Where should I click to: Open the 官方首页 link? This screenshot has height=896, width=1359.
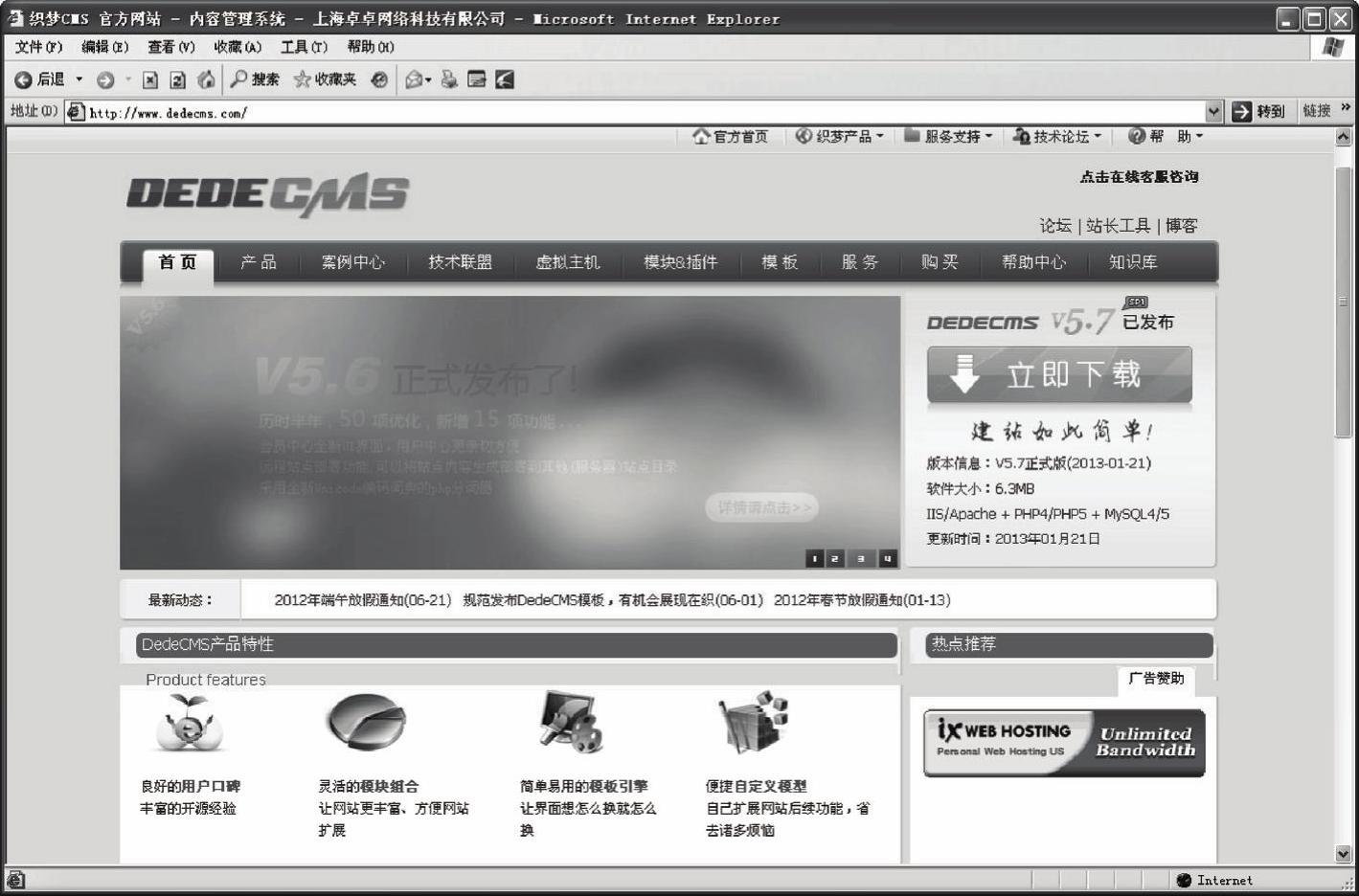pos(730,136)
